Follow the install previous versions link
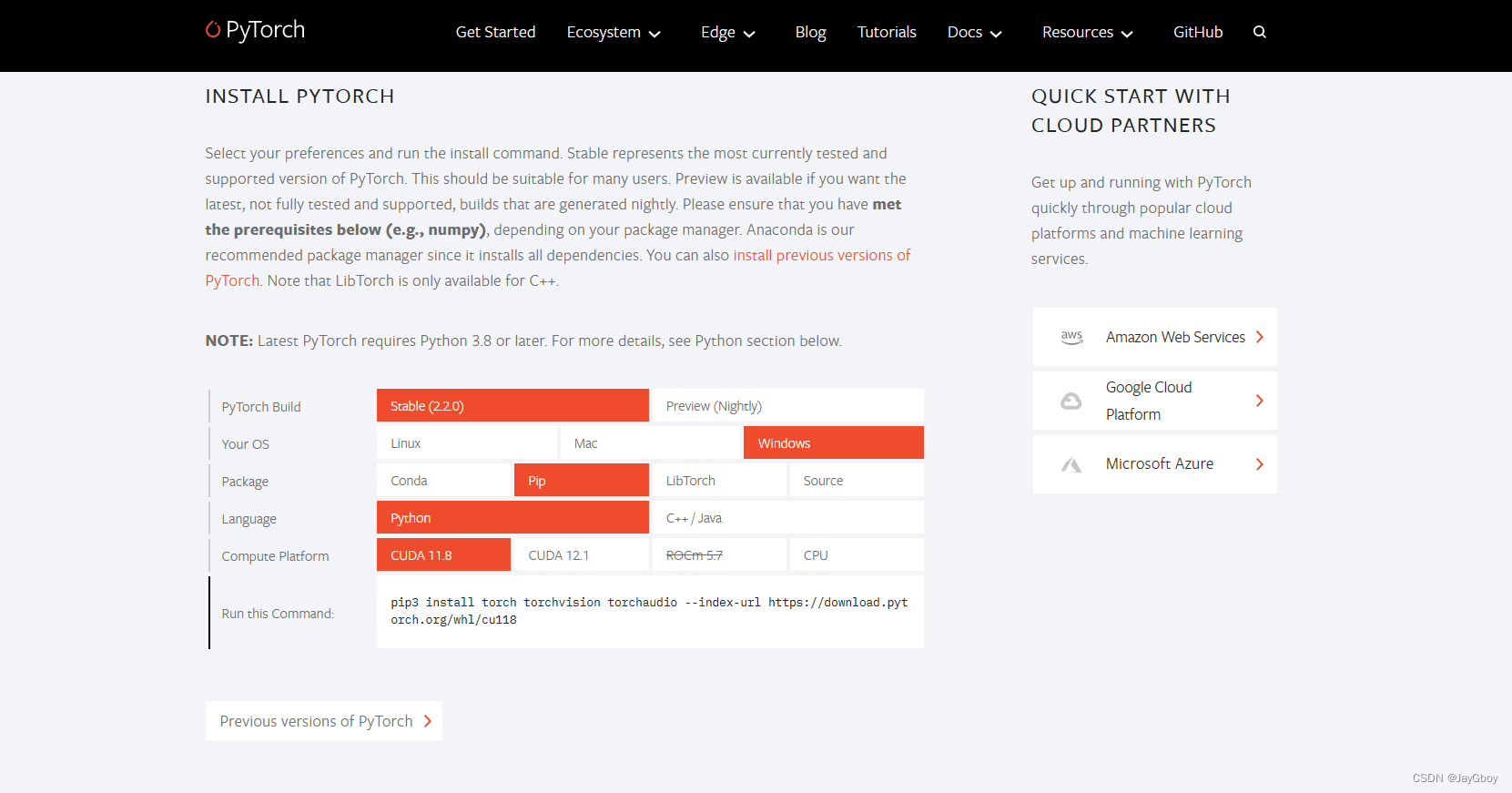 click(821, 255)
